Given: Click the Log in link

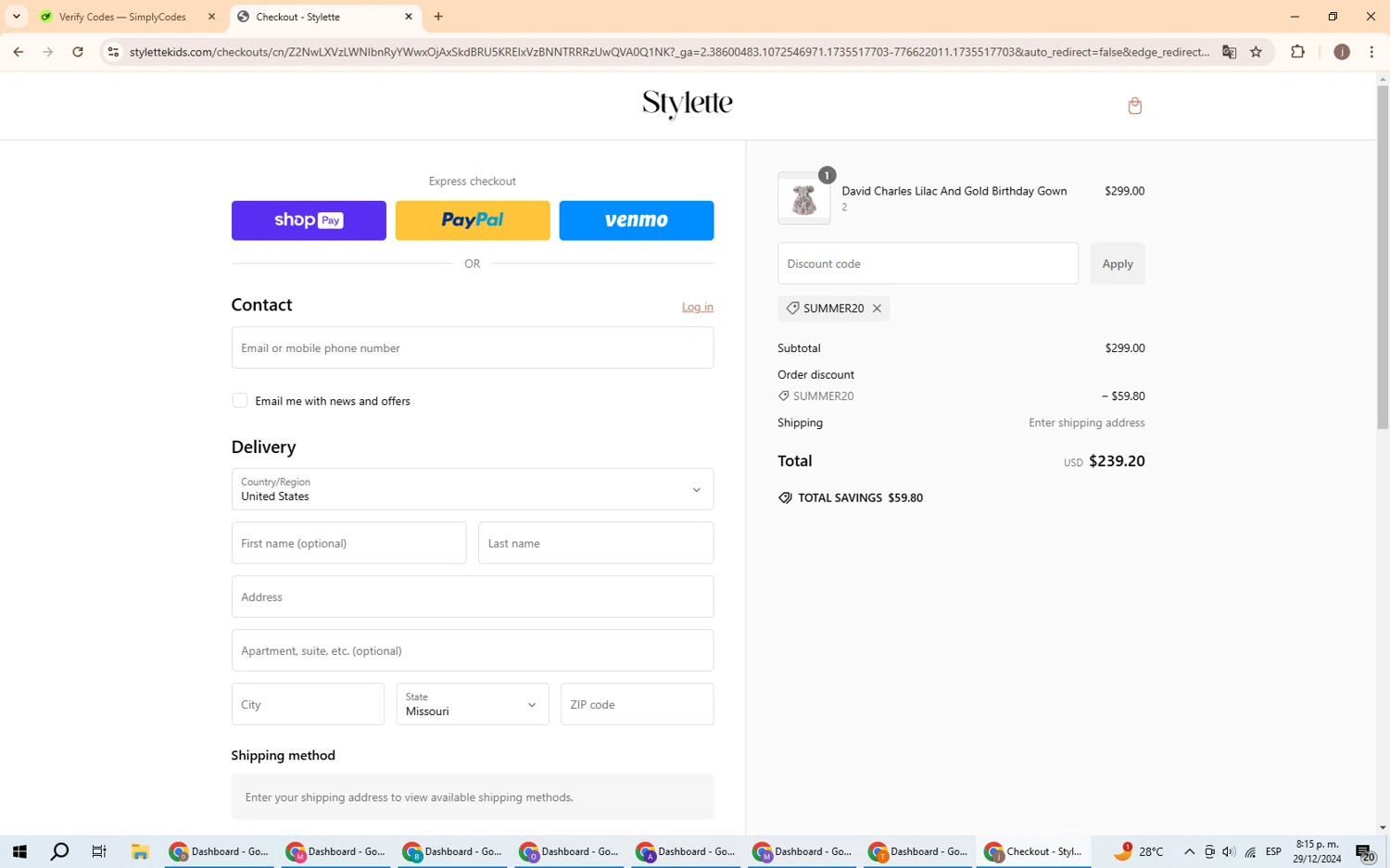Looking at the screenshot, I should coord(698,307).
